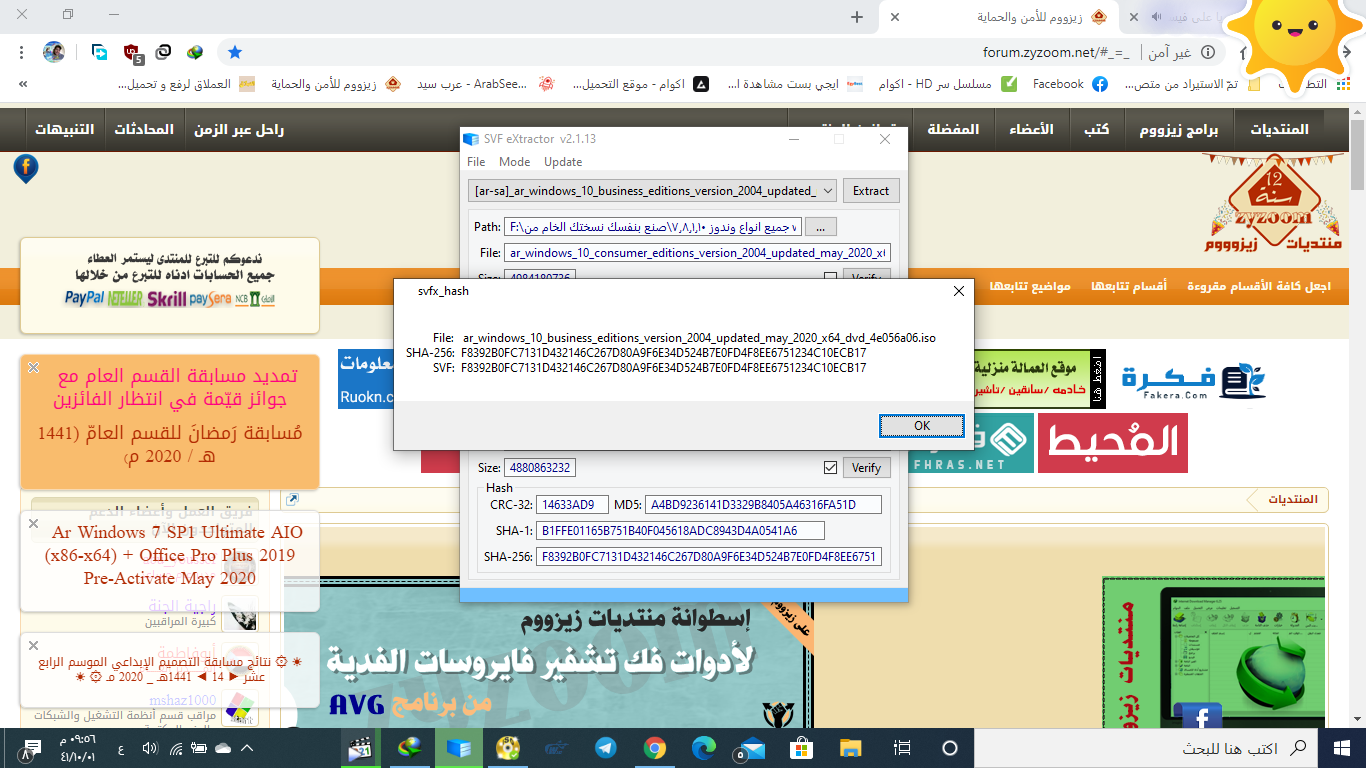Click the Facebook pin icon on the forum
The height and width of the screenshot is (768, 1366).
pyautogui.click(x=26, y=168)
